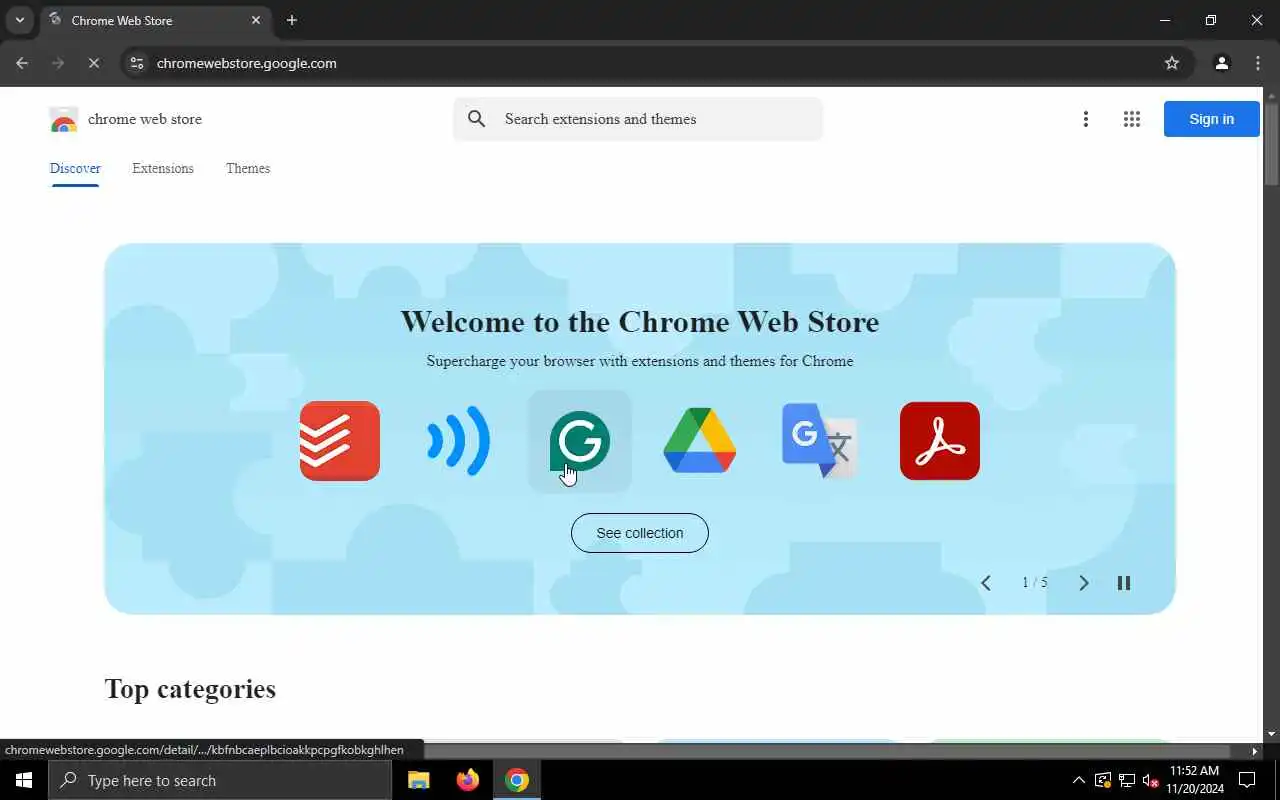This screenshot has height=800, width=1280.
Task: Sign in to the web store
Action: [x=1211, y=119]
